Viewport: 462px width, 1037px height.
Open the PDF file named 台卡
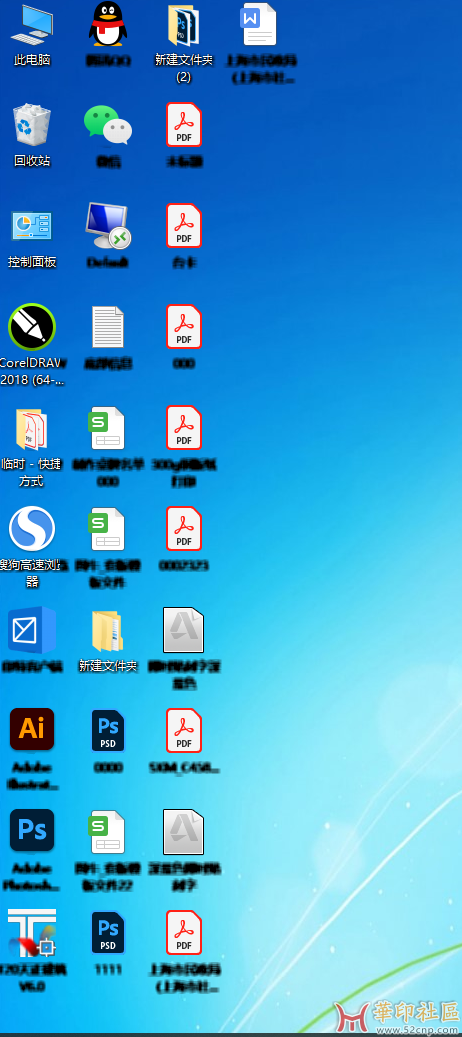click(x=184, y=226)
